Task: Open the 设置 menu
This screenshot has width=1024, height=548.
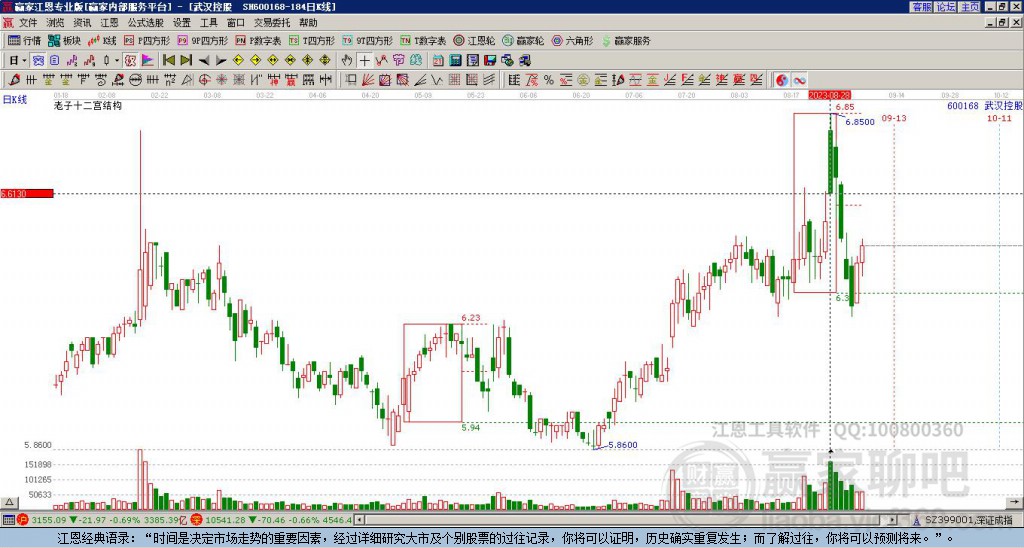Action: 182,23
